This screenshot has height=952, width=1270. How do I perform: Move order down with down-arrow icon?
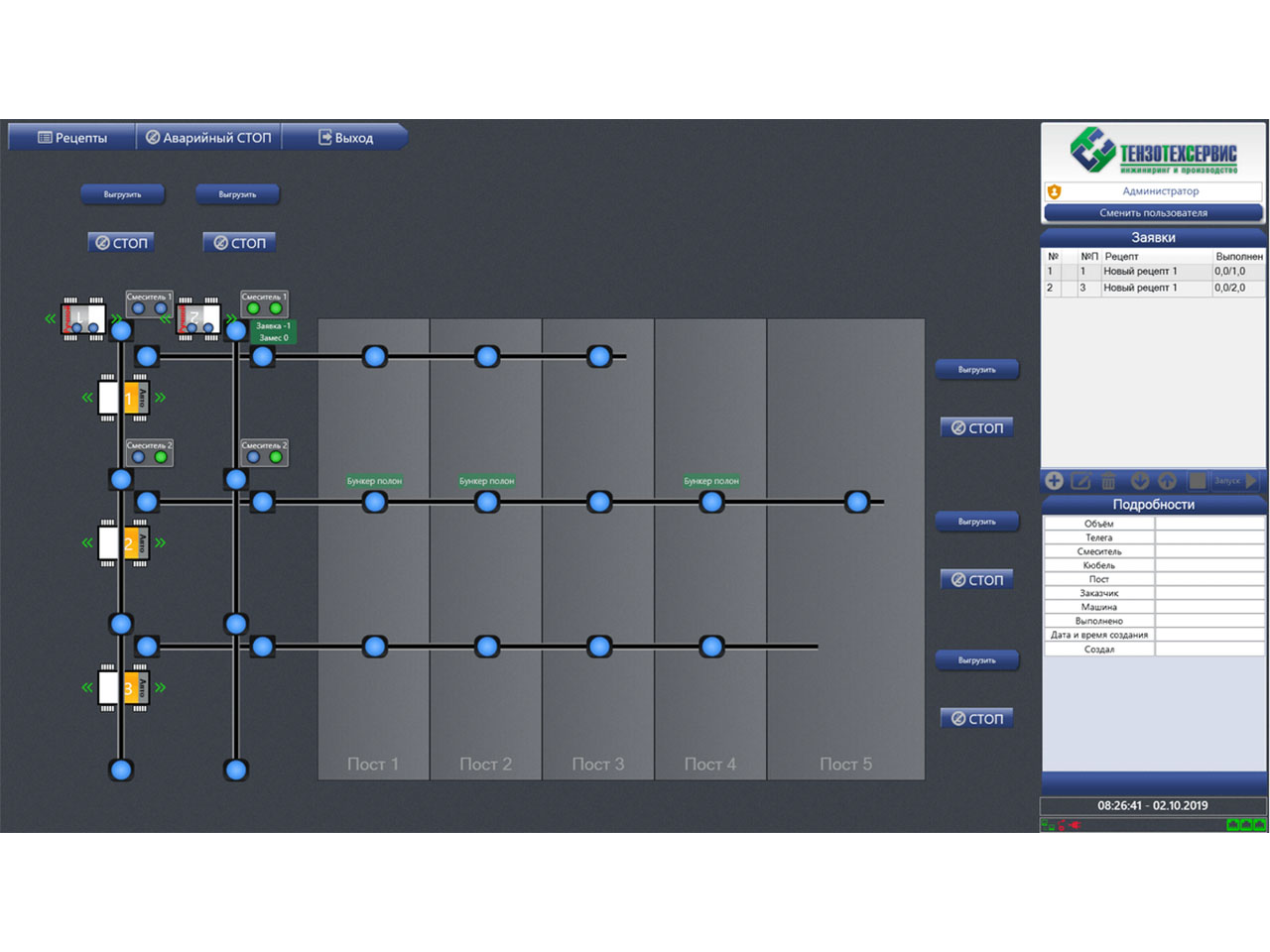click(x=1140, y=481)
